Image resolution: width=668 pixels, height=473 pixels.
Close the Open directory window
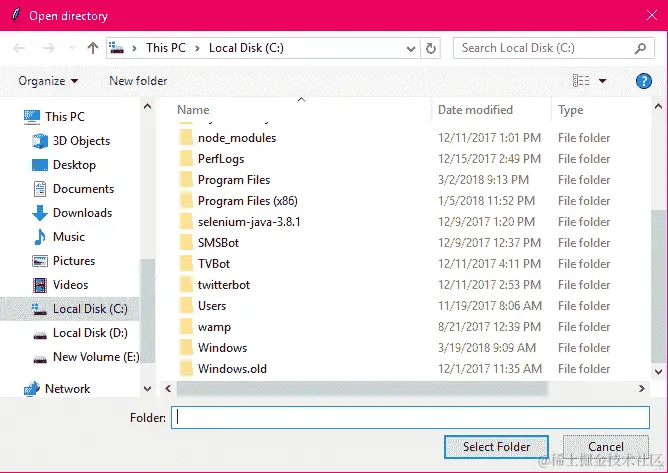point(652,15)
